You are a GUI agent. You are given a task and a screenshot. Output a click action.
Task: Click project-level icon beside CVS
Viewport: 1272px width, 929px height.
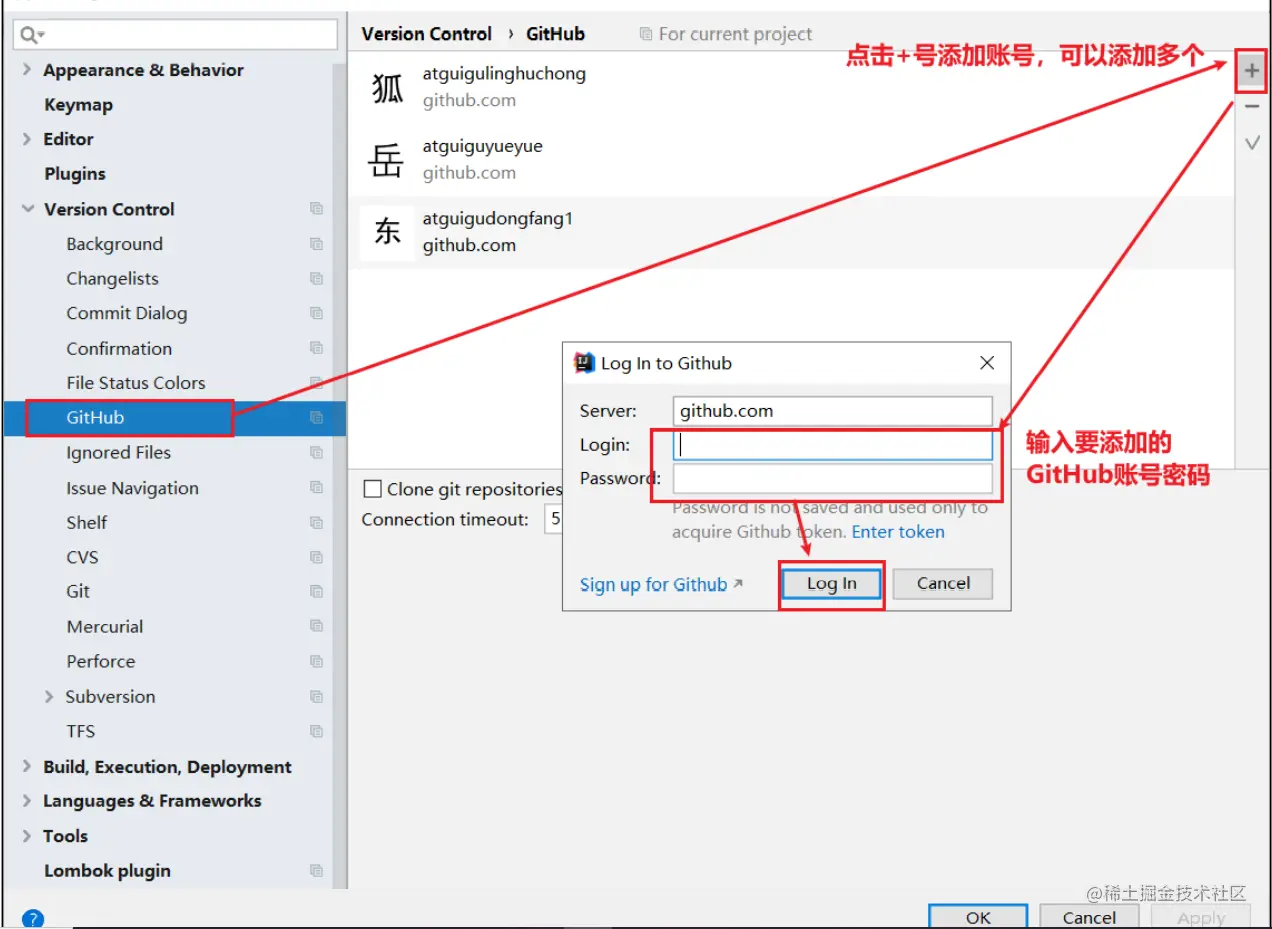coord(316,557)
